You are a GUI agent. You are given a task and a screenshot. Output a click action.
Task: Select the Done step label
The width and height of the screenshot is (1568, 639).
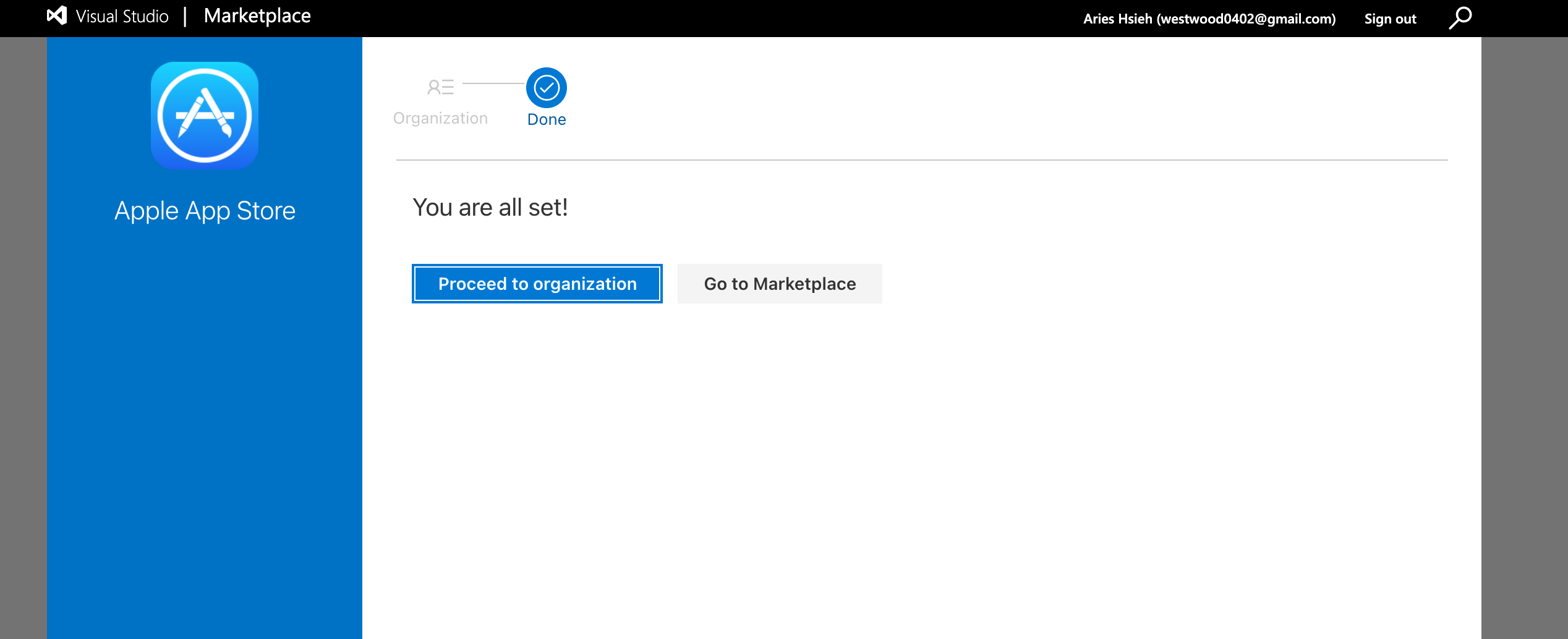(x=547, y=119)
